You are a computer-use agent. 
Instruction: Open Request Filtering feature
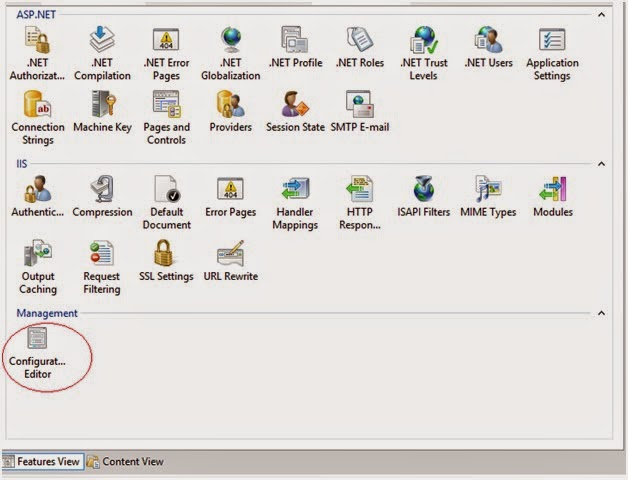click(102, 267)
